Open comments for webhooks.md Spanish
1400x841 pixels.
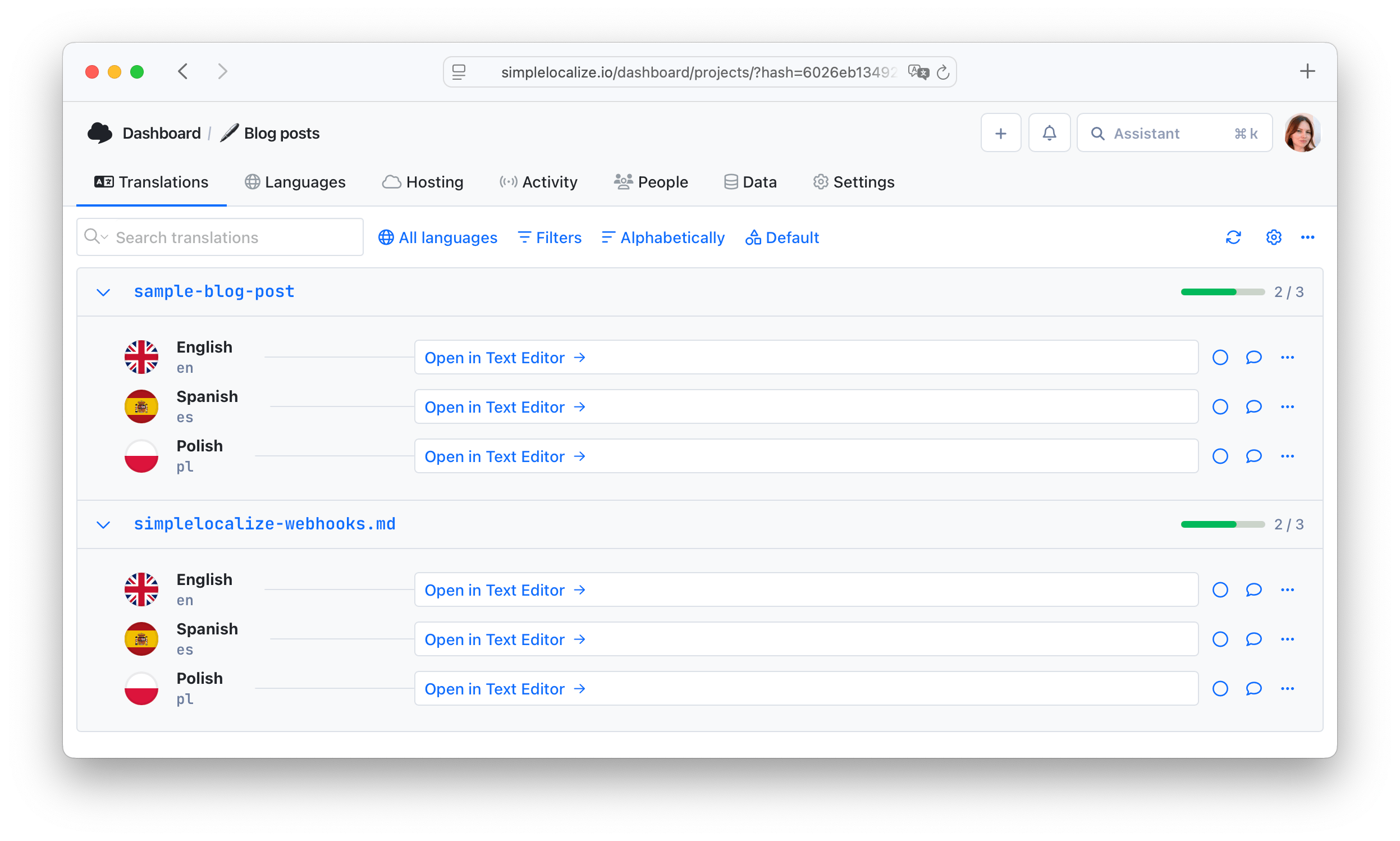[1253, 639]
